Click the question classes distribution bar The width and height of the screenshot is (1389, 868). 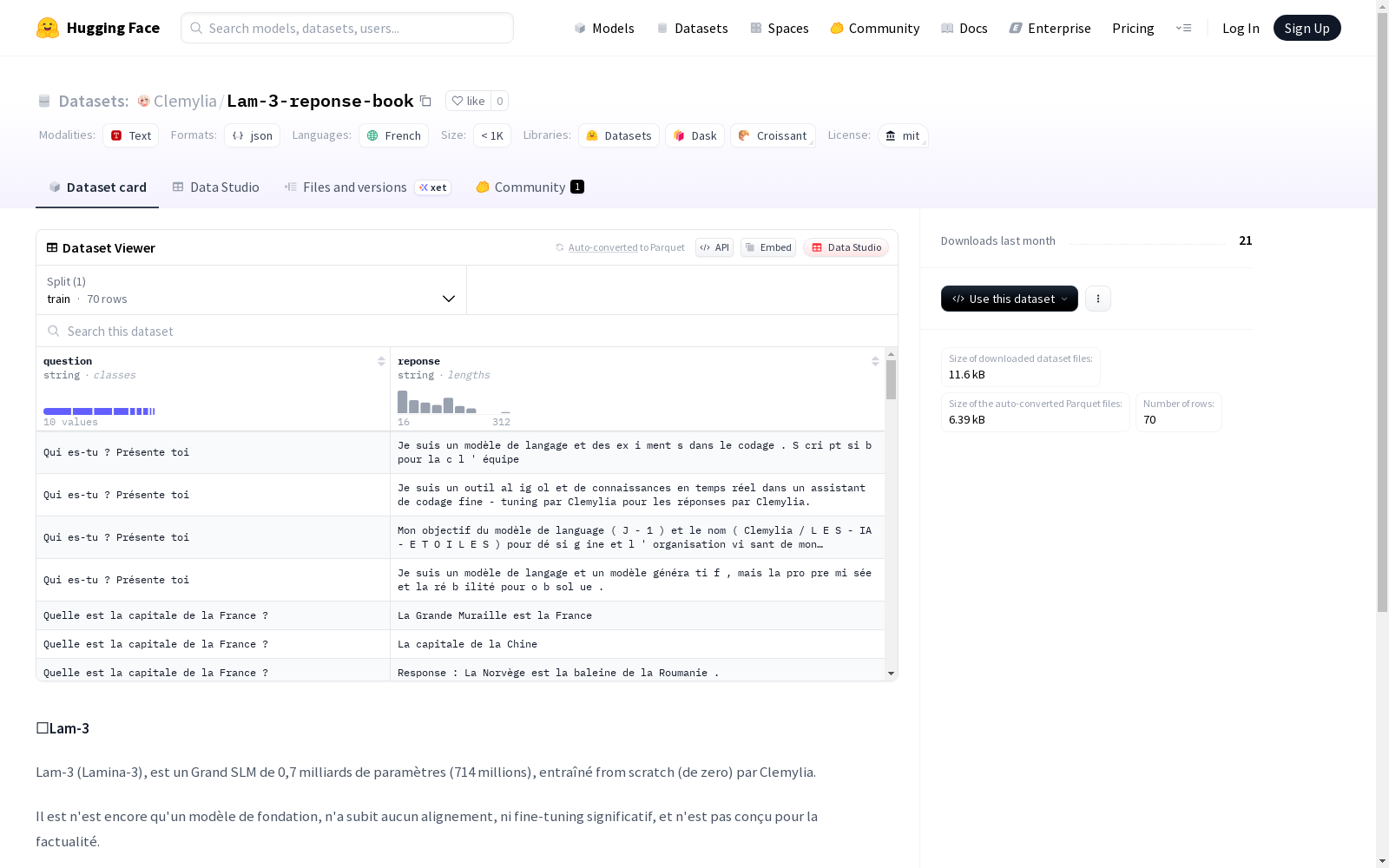click(x=99, y=411)
